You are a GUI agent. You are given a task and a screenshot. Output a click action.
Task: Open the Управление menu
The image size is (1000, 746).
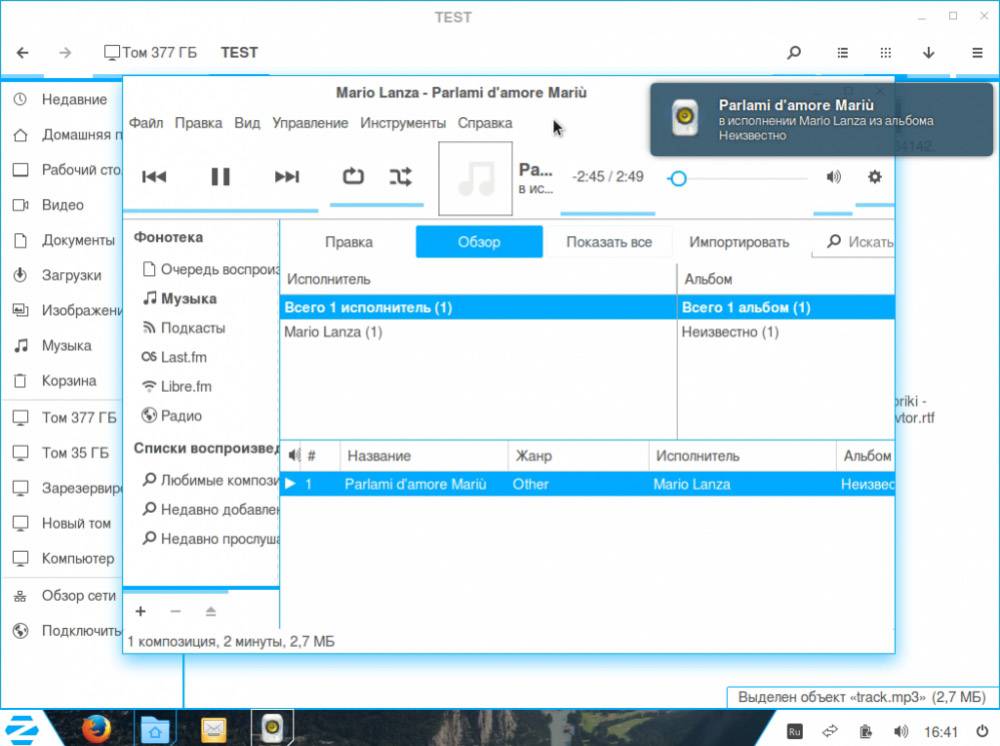click(310, 123)
